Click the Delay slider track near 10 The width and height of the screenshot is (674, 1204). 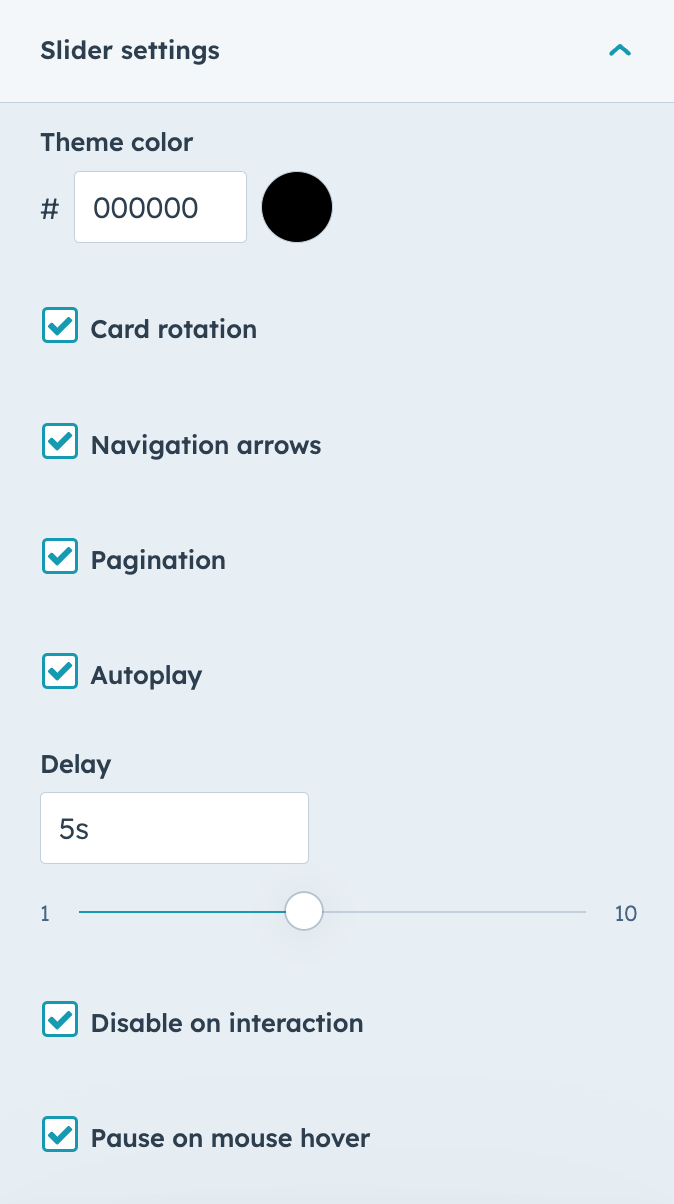(x=570, y=912)
